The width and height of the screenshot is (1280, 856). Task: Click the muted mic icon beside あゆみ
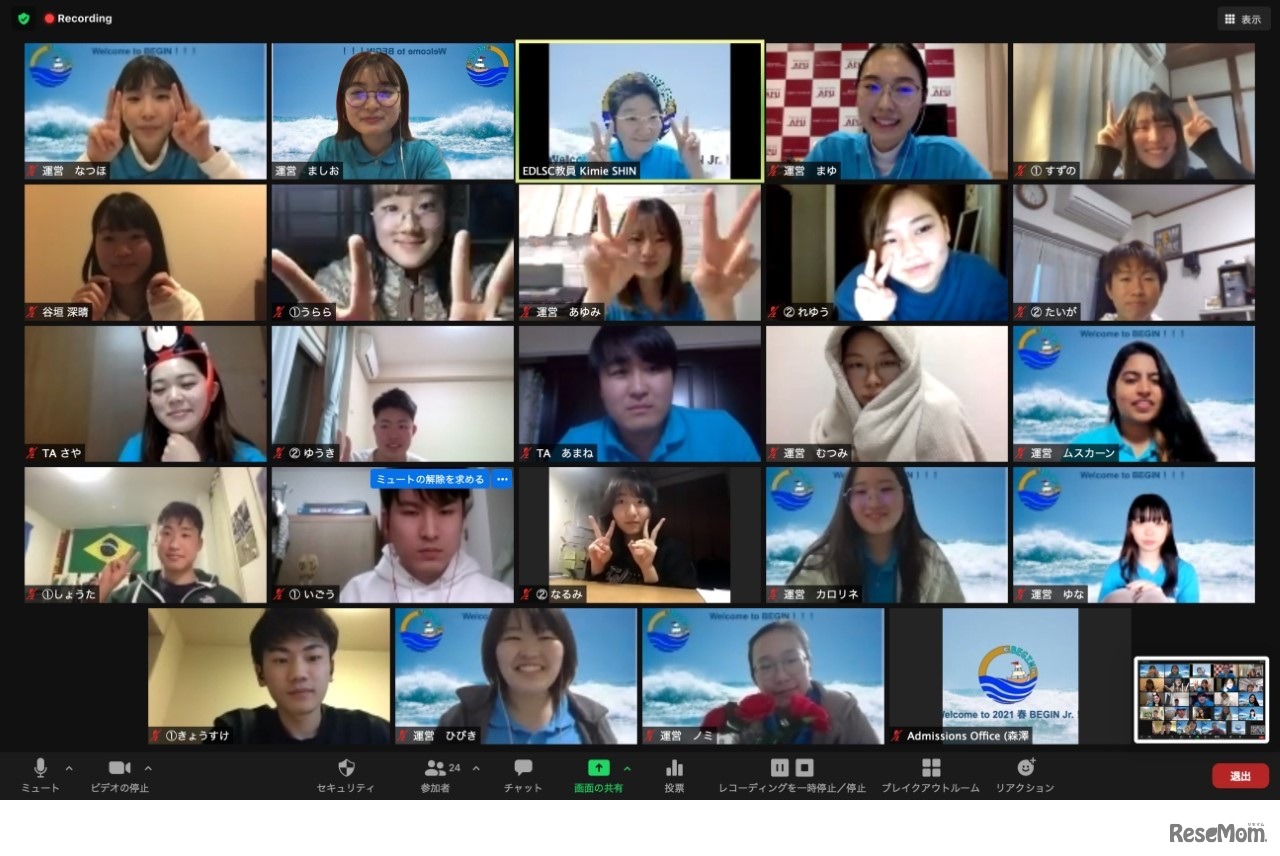(526, 312)
